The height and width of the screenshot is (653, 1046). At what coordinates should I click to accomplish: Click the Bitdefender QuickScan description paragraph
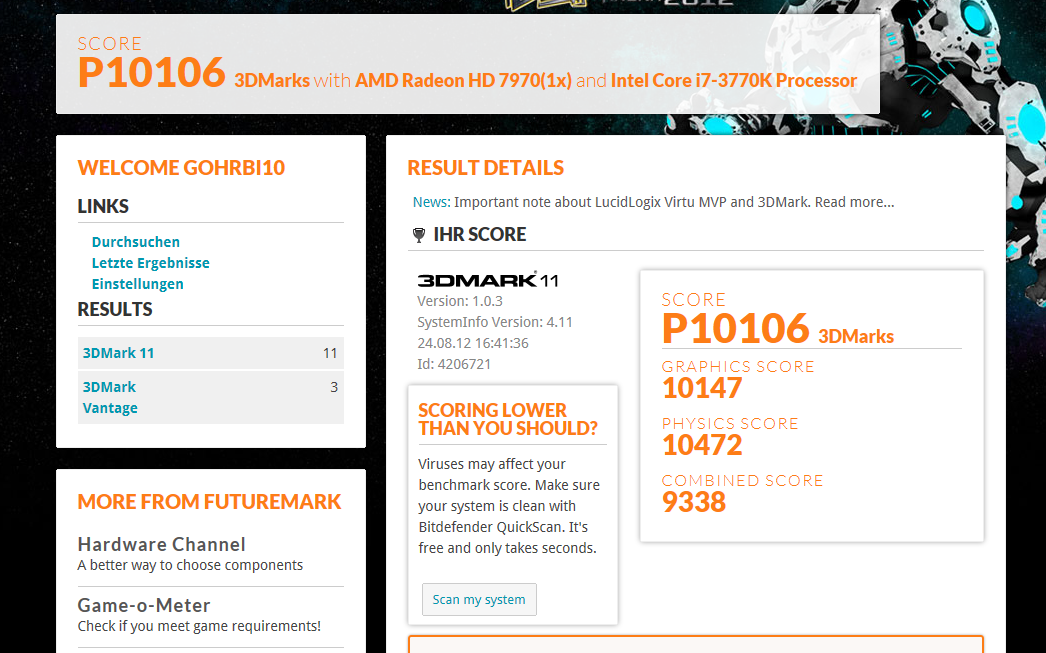(x=509, y=506)
